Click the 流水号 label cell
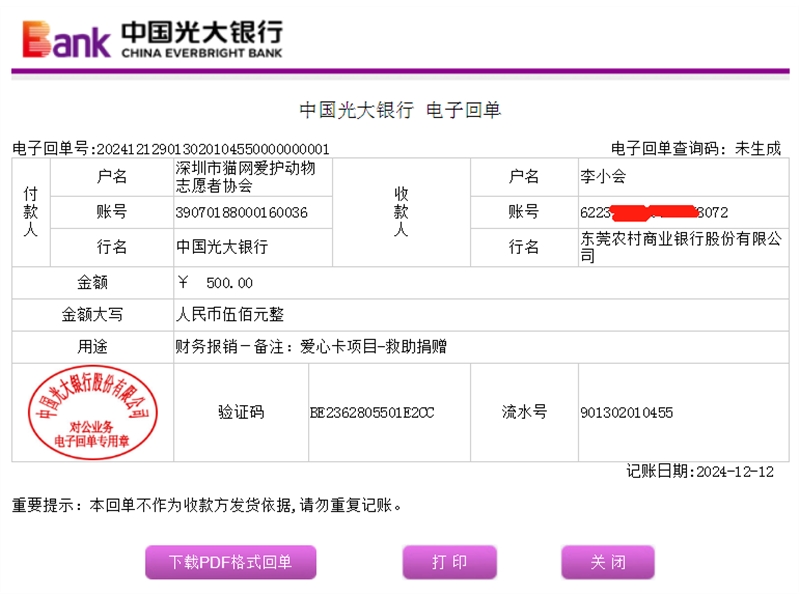 [524, 412]
